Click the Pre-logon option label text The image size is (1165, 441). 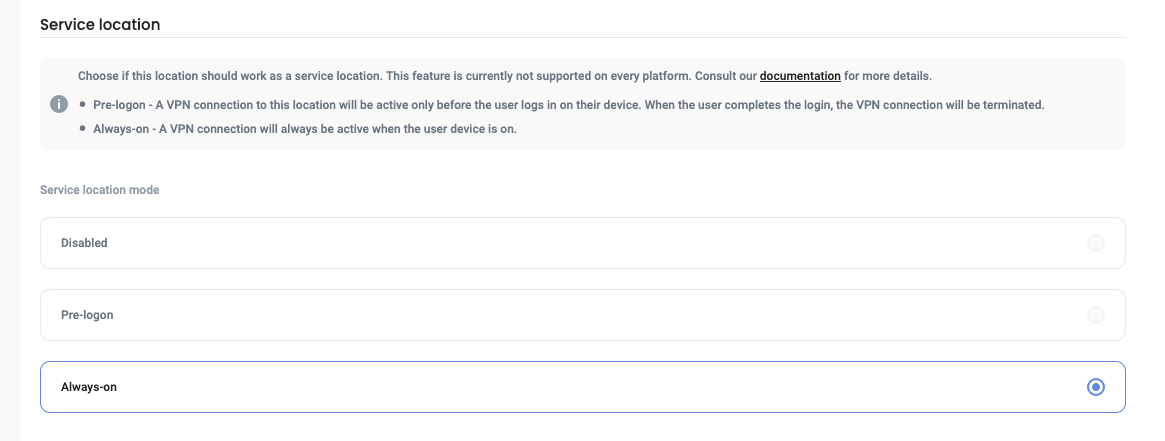[x=87, y=315]
